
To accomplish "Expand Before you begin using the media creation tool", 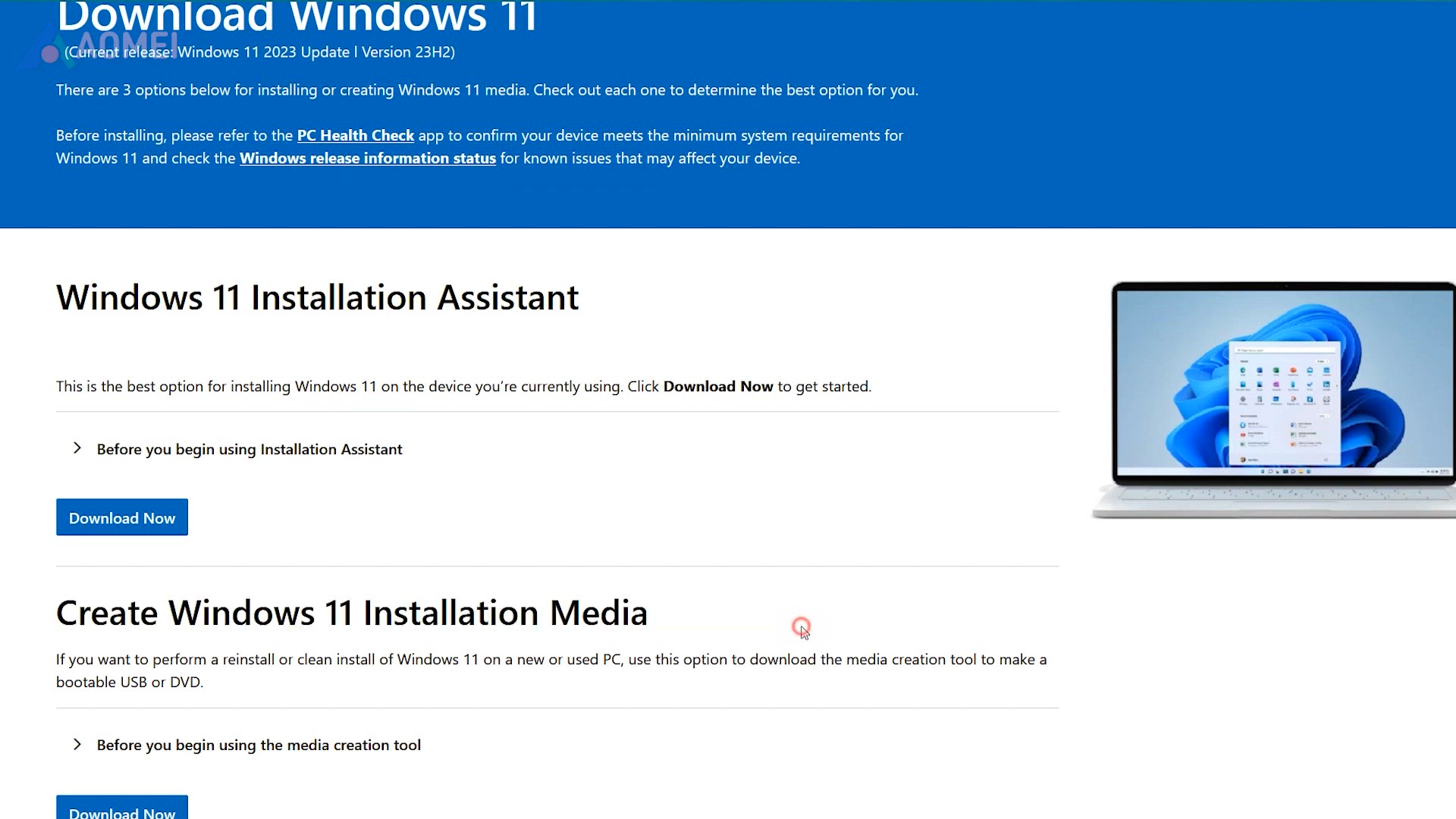I will click(x=259, y=745).
